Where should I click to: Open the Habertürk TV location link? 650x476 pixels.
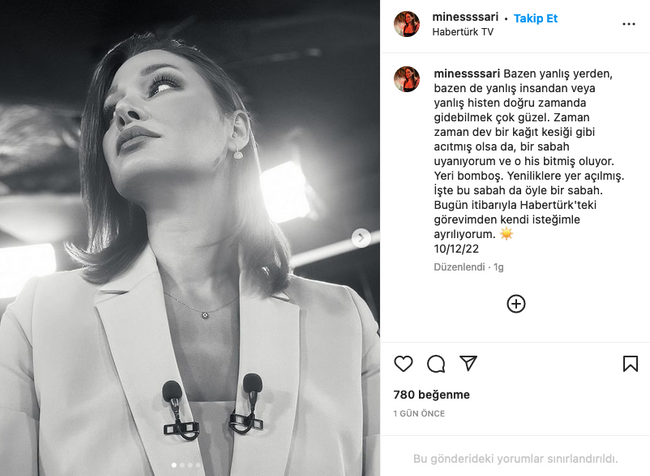[462, 32]
